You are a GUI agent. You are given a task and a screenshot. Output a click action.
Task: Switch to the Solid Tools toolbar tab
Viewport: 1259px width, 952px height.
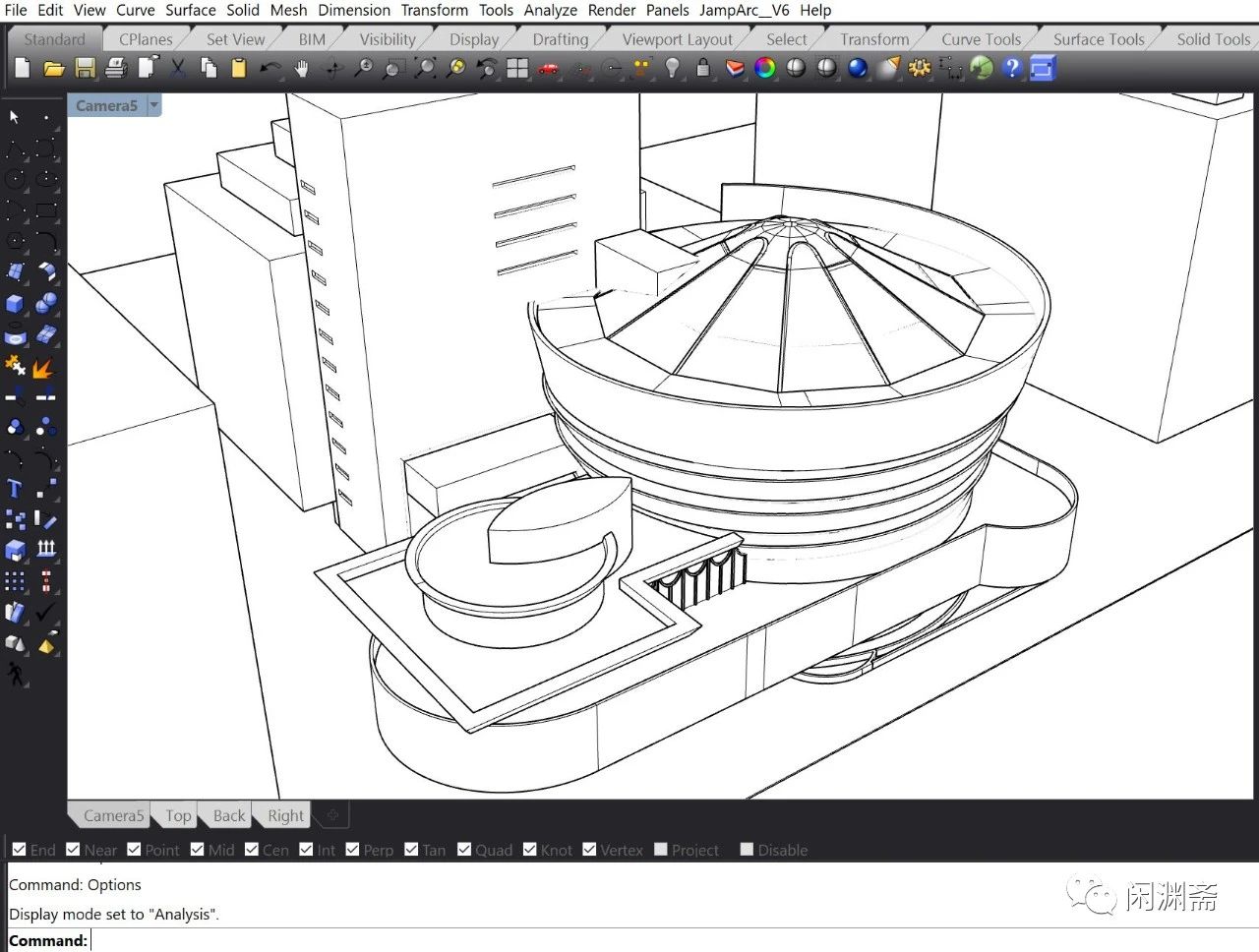click(x=1213, y=39)
